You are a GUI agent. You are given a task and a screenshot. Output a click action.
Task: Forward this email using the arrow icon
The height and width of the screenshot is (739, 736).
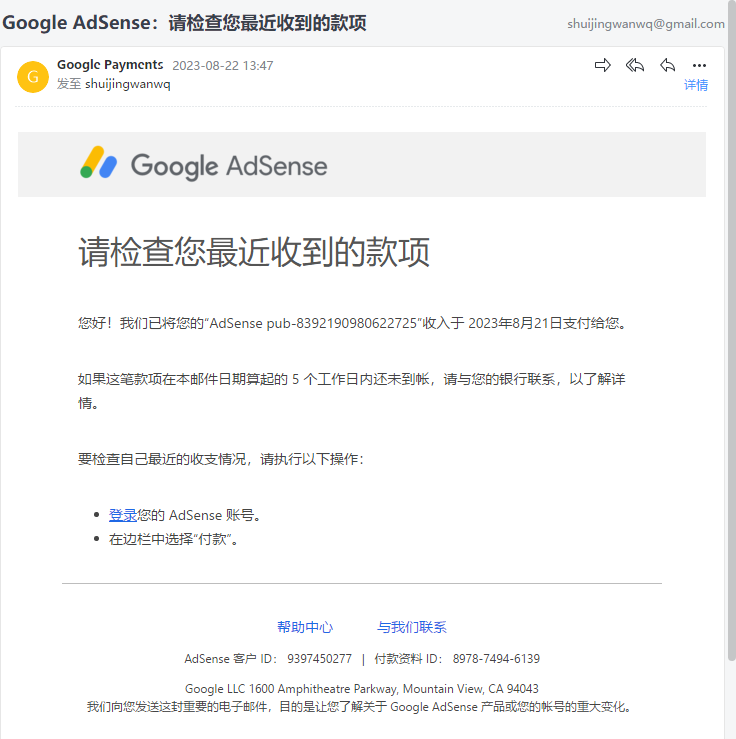(603, 65)
